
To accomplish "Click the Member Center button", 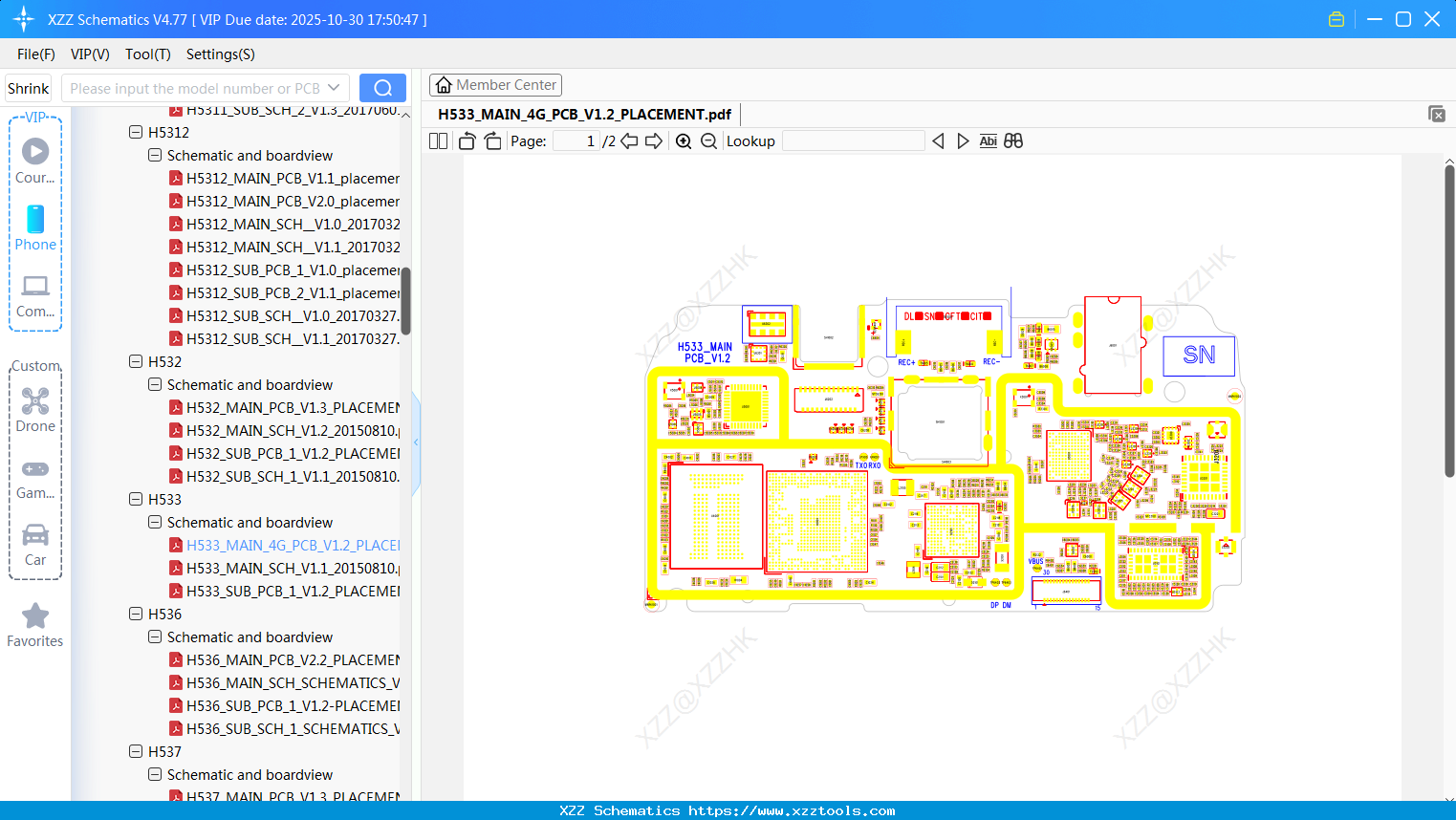I will (x=495, y=84).
